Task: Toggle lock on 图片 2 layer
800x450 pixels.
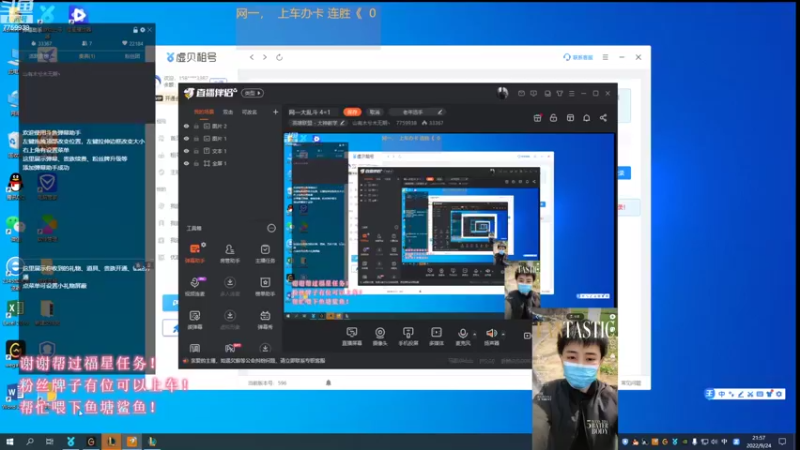Action: tap(196, 126)
